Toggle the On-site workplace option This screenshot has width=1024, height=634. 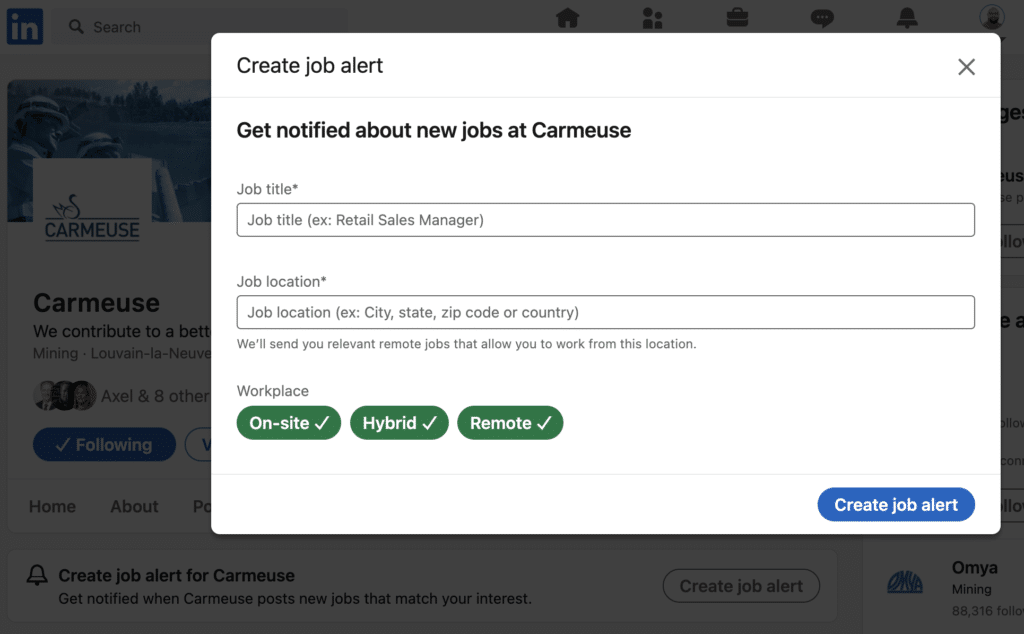point(289,423)
